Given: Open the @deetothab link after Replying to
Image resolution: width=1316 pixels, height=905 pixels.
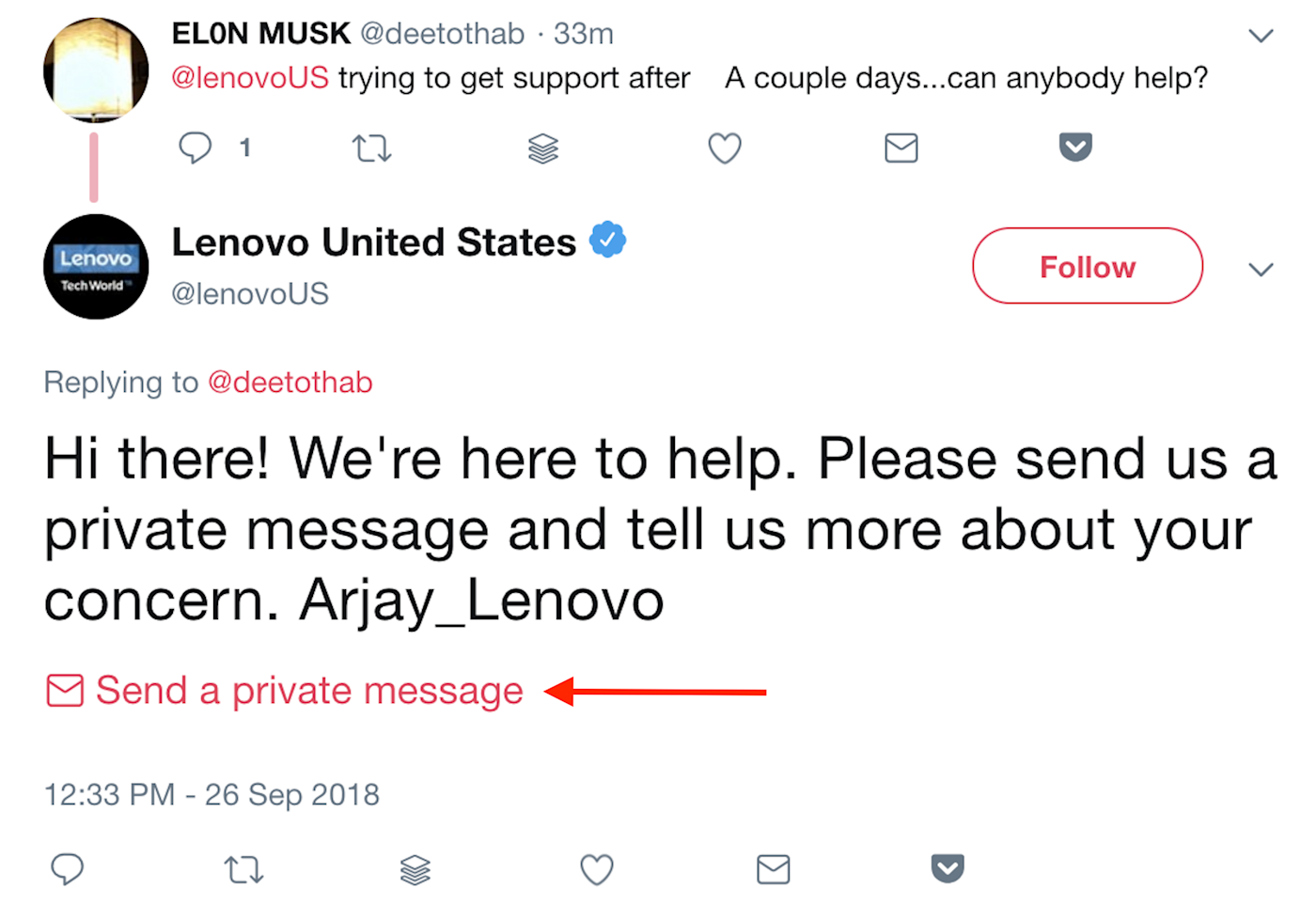Looking at the screenshot, I should click(x=290, y=382).
